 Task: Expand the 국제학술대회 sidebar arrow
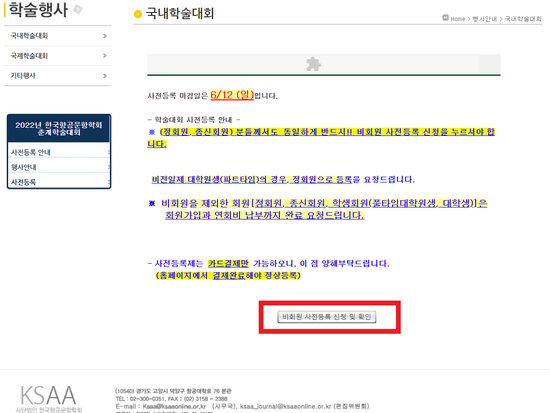click(x=105, y=56)
